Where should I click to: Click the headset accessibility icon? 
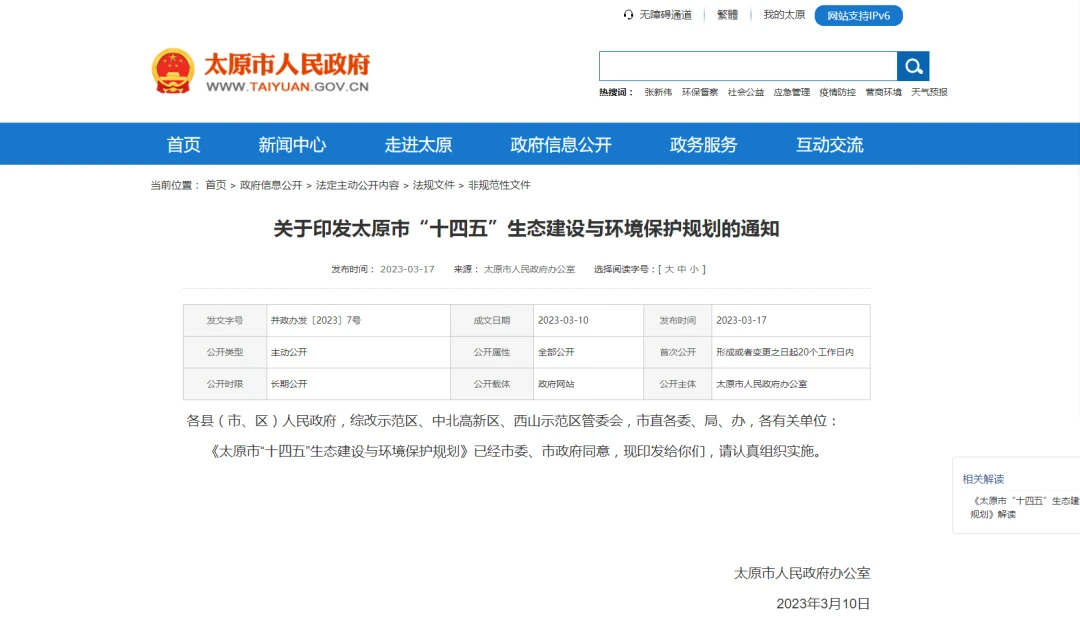point(628,15)
